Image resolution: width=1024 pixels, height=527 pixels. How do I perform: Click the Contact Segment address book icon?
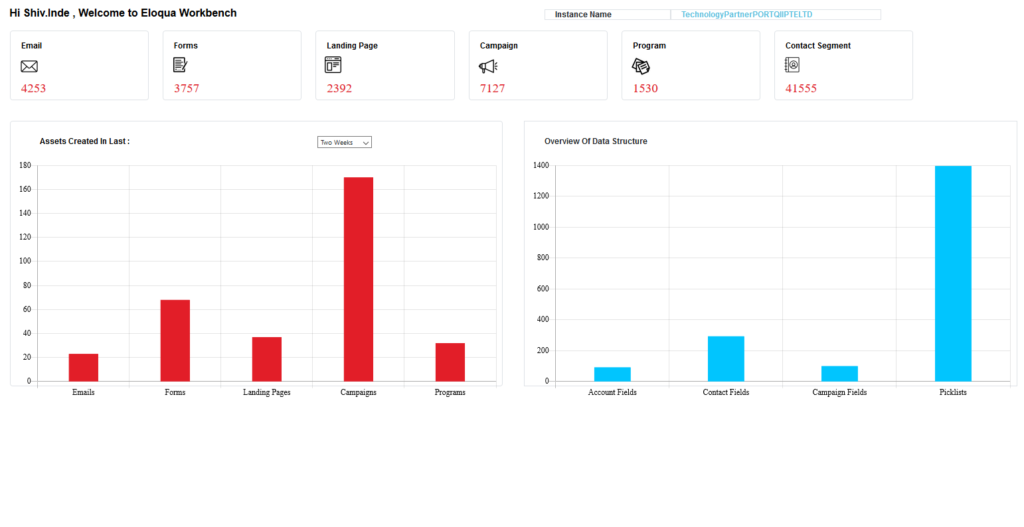(792, 65)
